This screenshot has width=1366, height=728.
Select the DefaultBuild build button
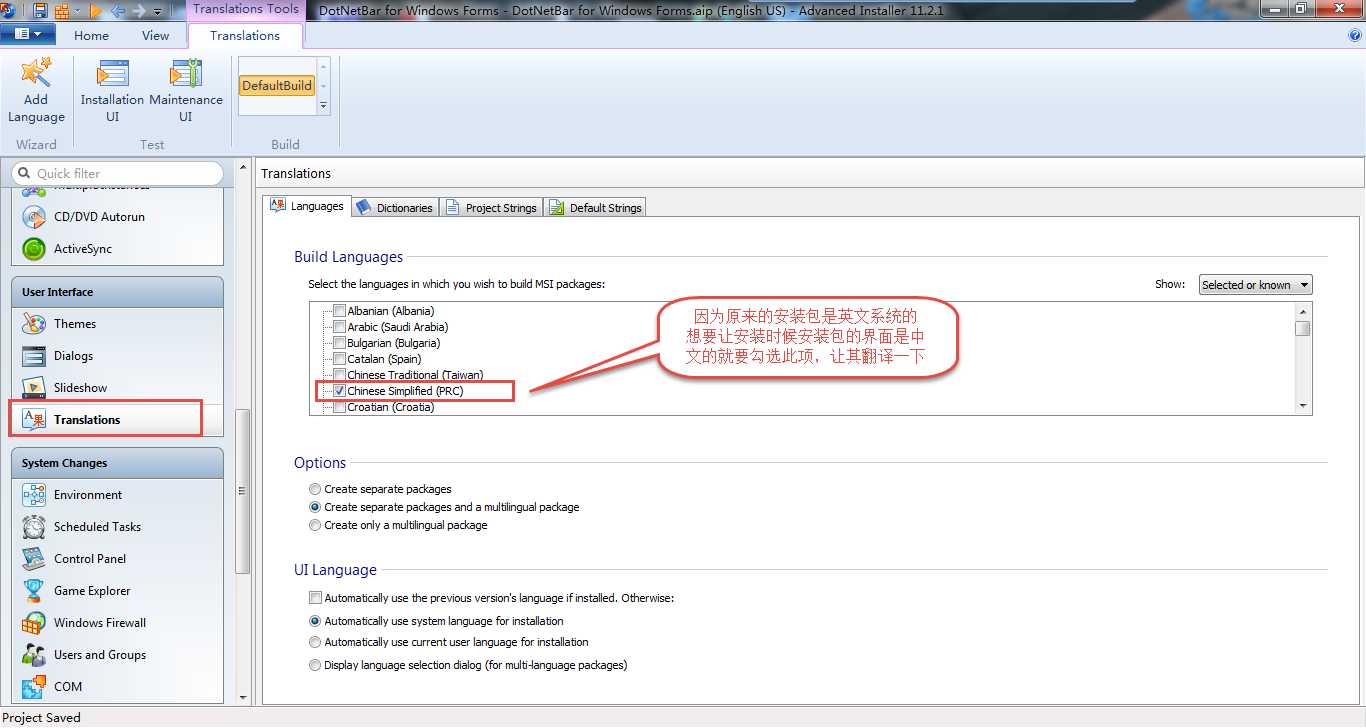[x=277, y=85]
